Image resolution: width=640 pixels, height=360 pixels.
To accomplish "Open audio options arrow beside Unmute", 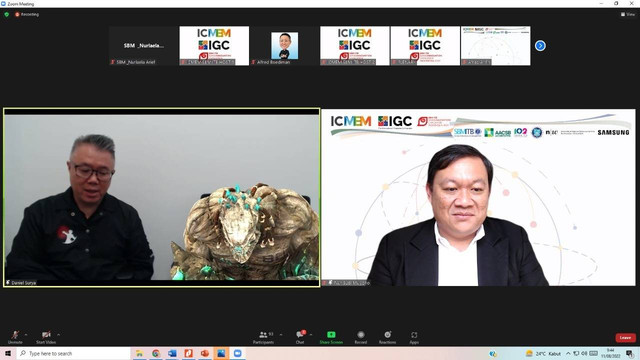I will pos(26,335).
